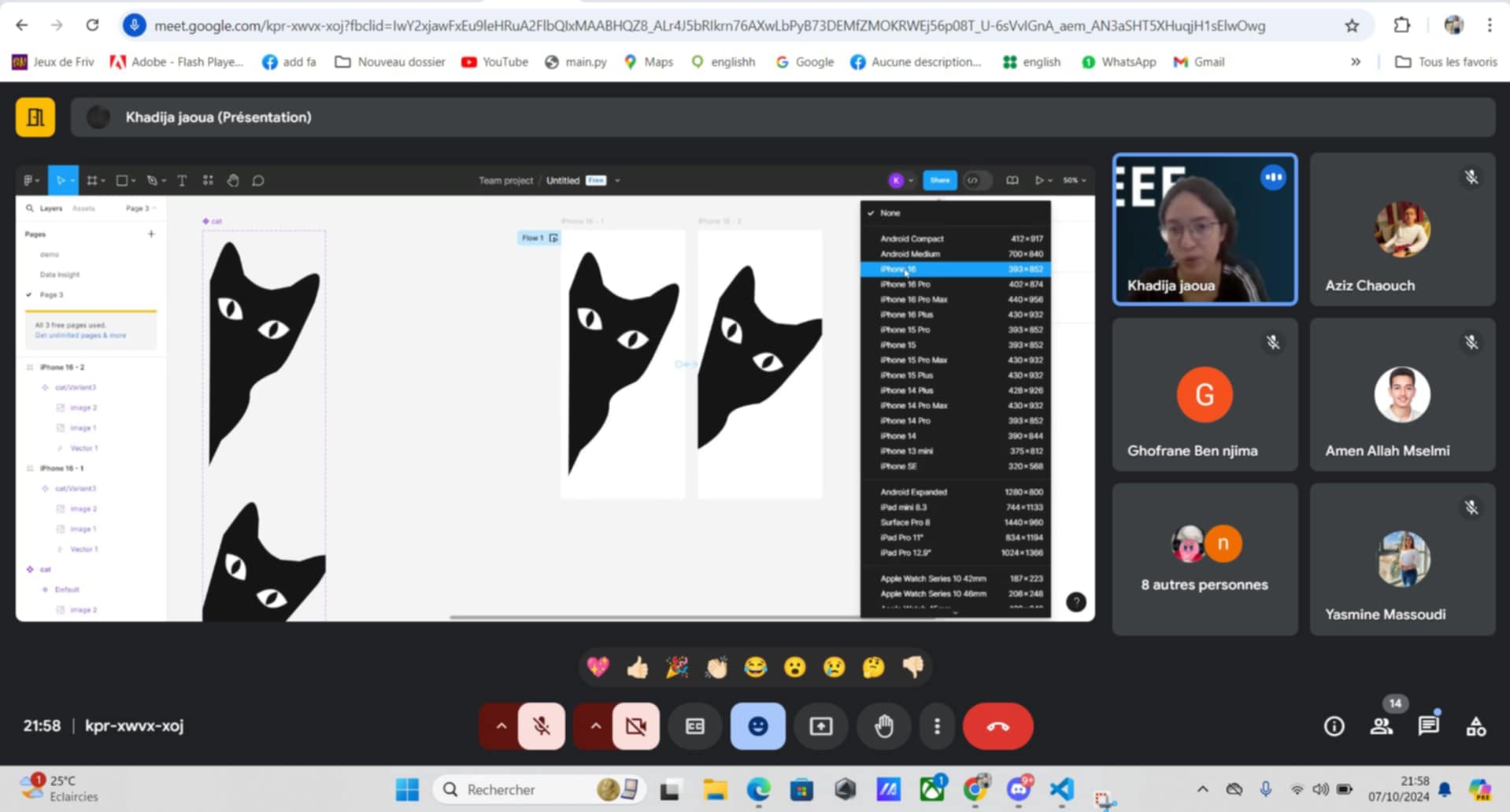The image size is (1510, 812).
Task: Send the thumbs down reaction
Action: [913, 667]
